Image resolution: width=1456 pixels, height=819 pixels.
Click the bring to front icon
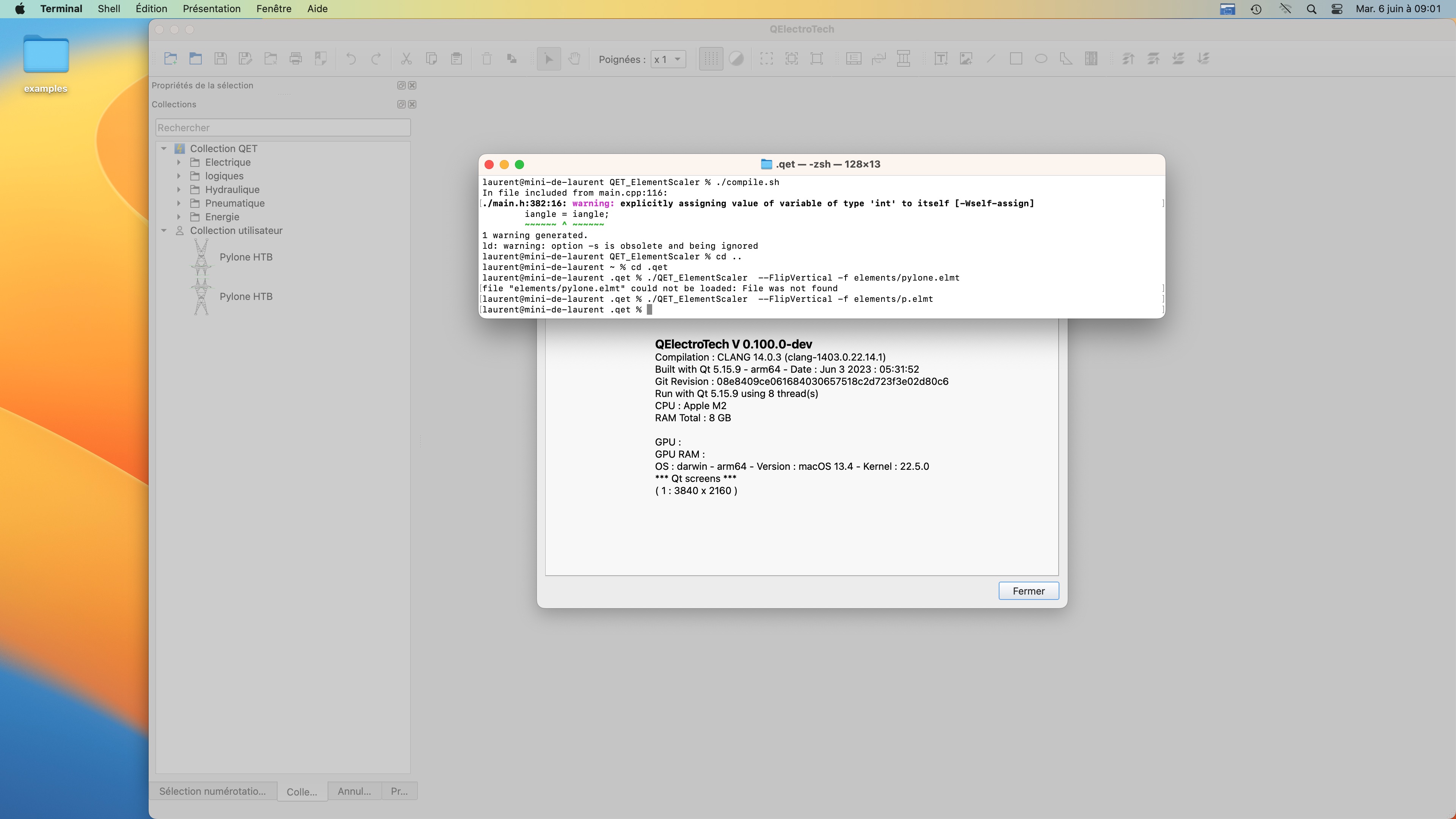[x=1128, y=58]
